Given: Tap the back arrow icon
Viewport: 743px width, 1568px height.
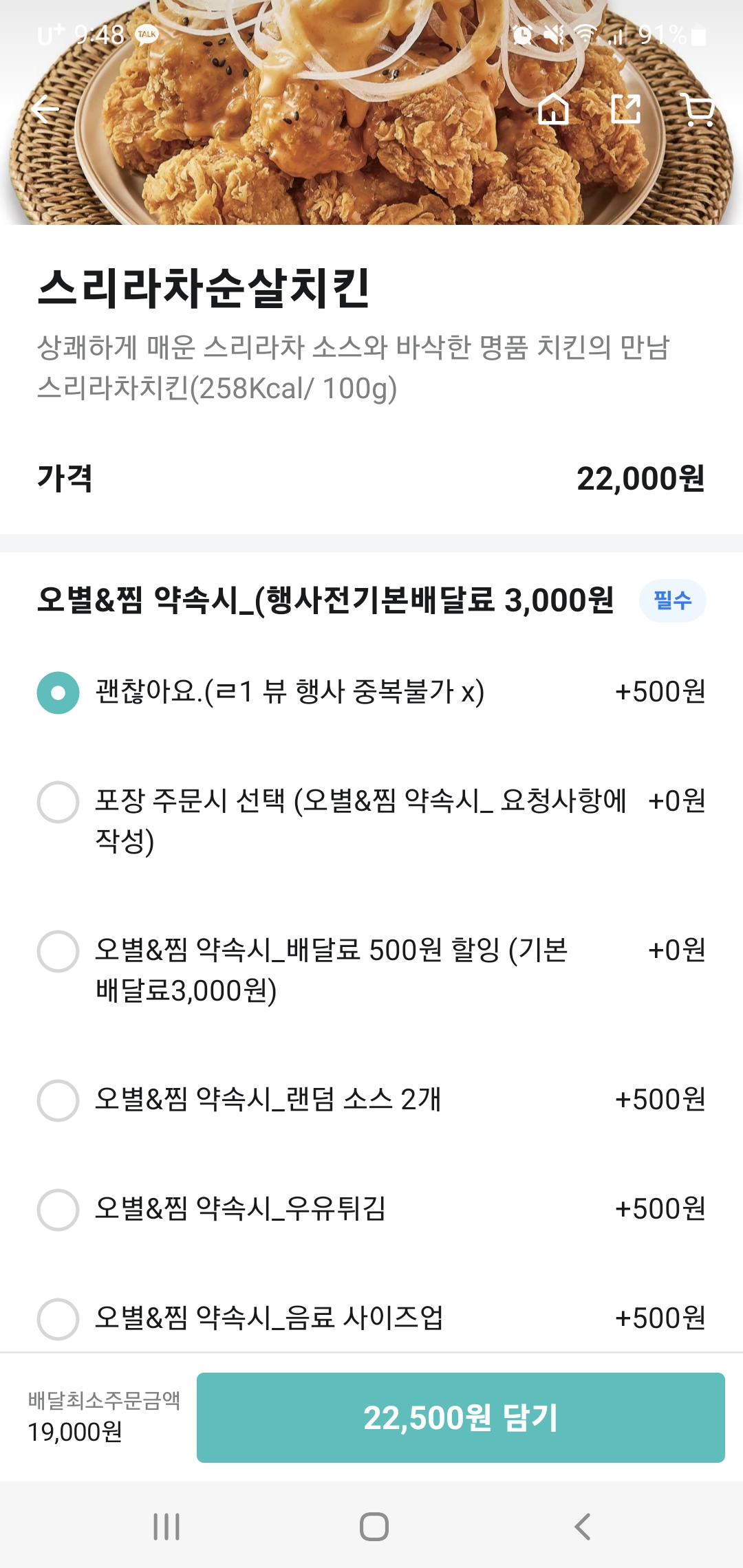Looking at the screenshot, I should [x=46, y=110].
